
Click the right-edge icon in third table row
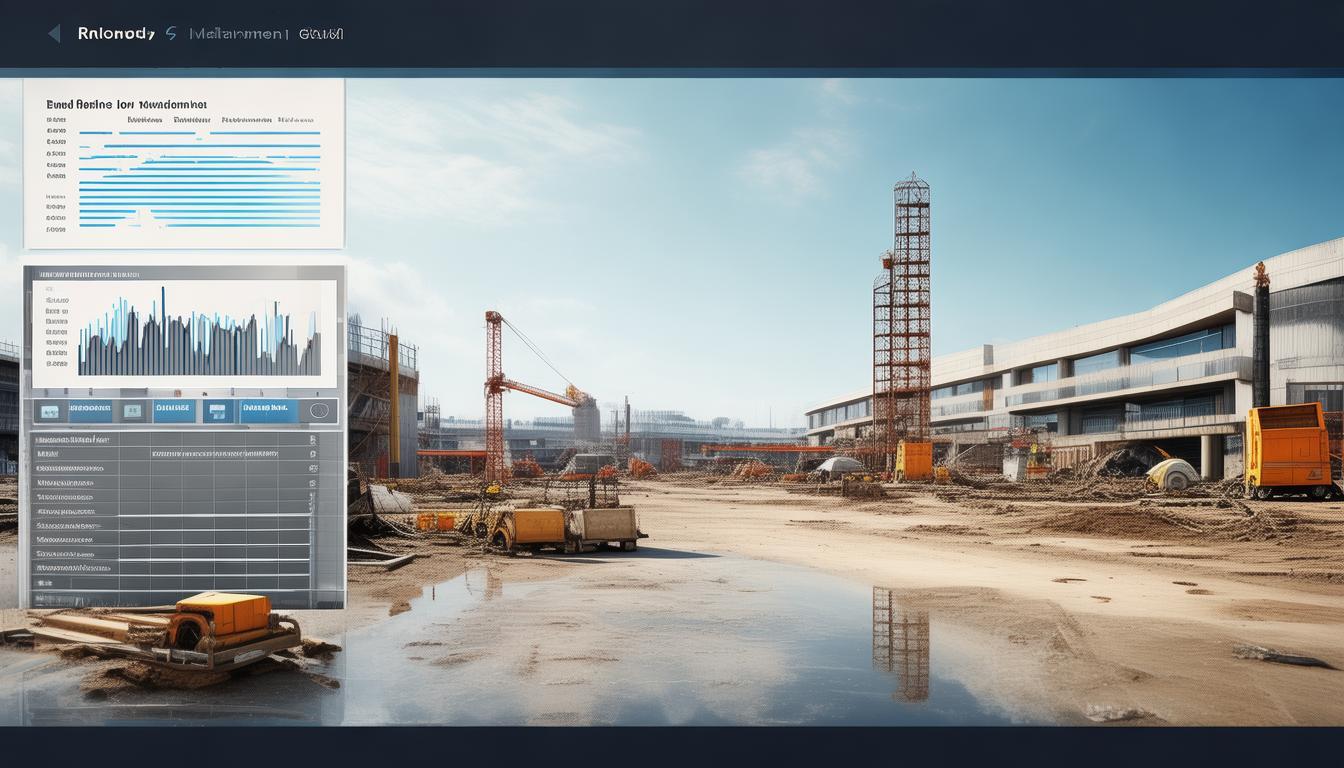coord(313,467)
